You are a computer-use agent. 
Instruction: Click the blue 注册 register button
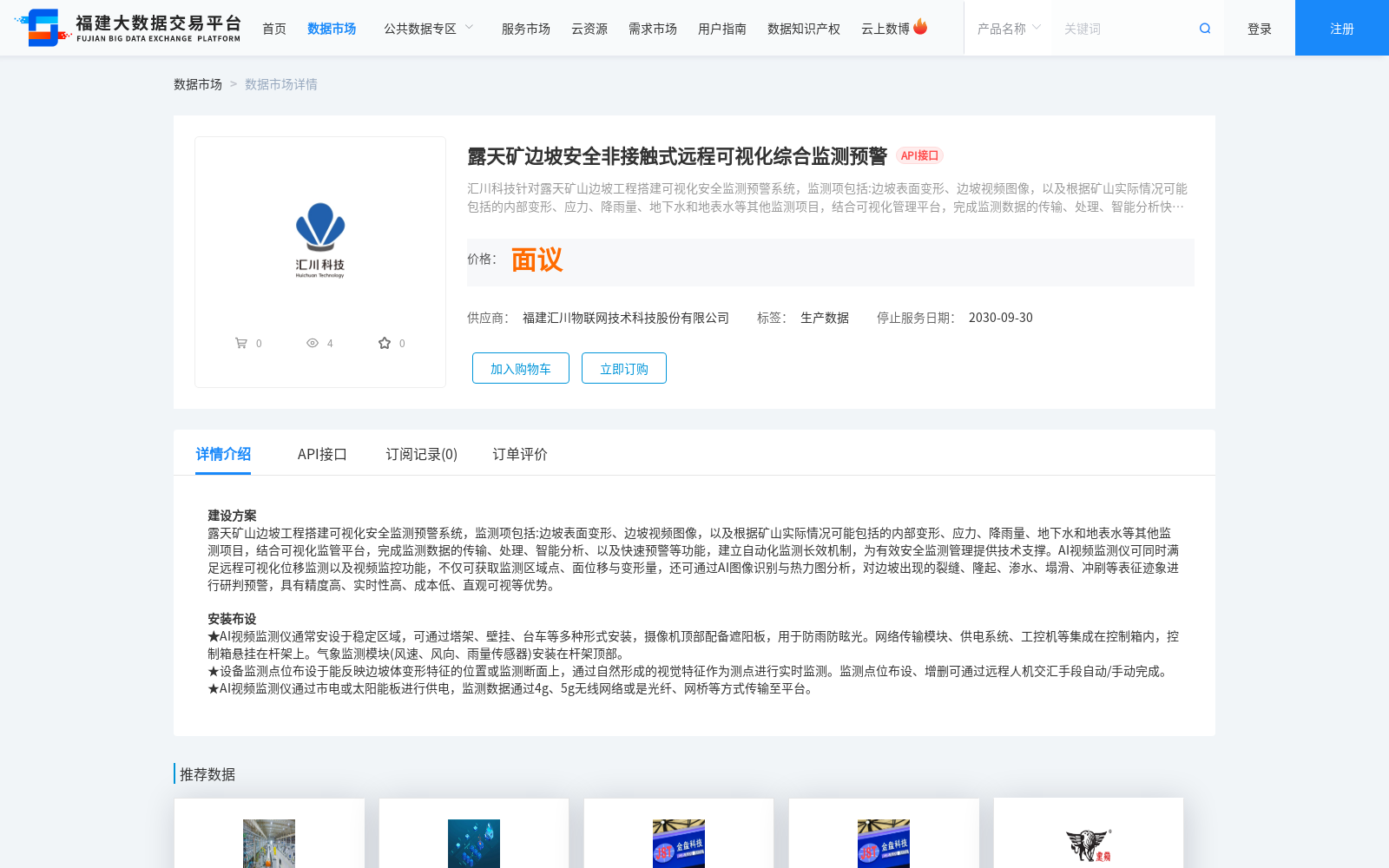coord(1342,28)
